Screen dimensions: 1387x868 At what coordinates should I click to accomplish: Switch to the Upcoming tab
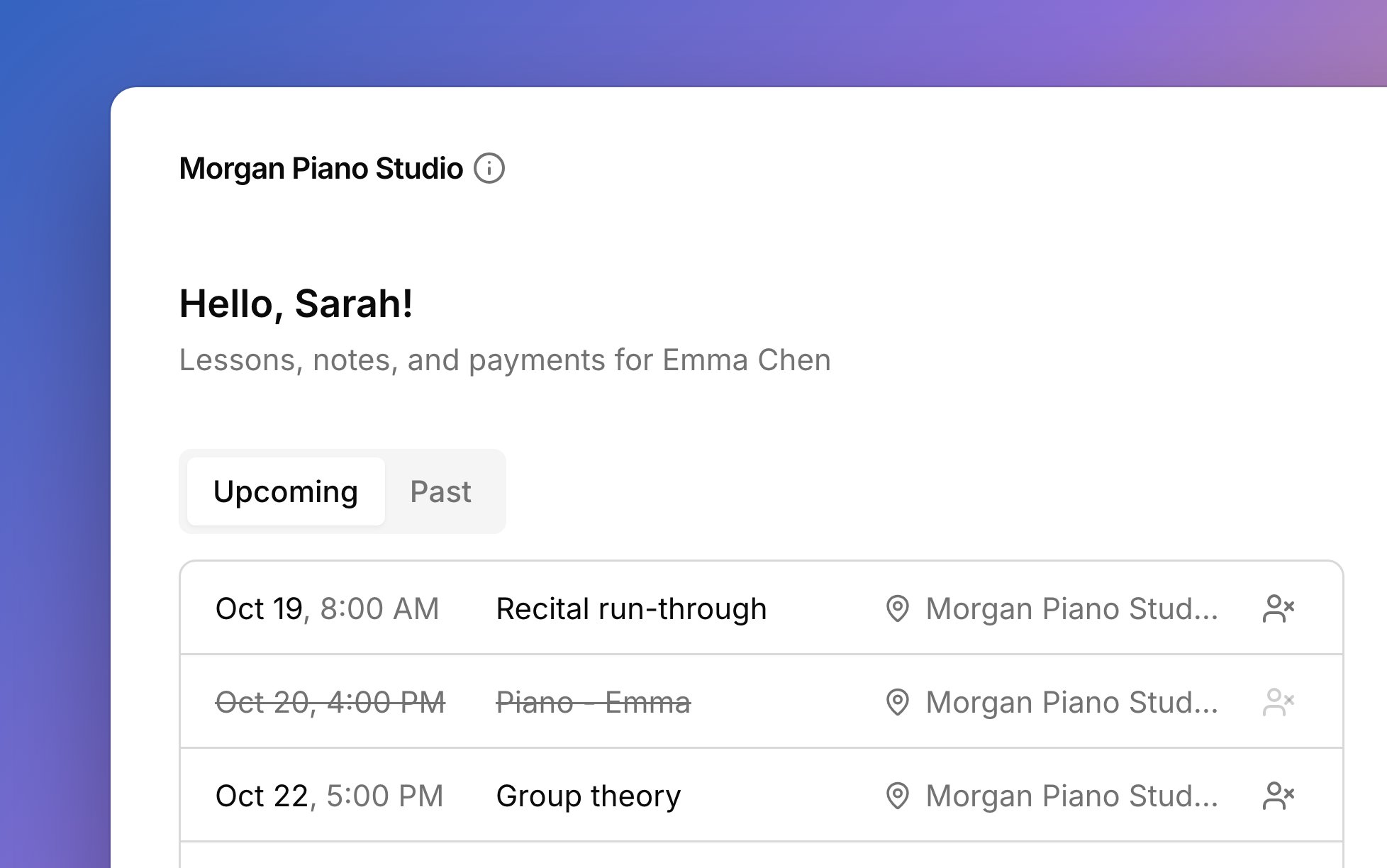[x=286, y=491]
